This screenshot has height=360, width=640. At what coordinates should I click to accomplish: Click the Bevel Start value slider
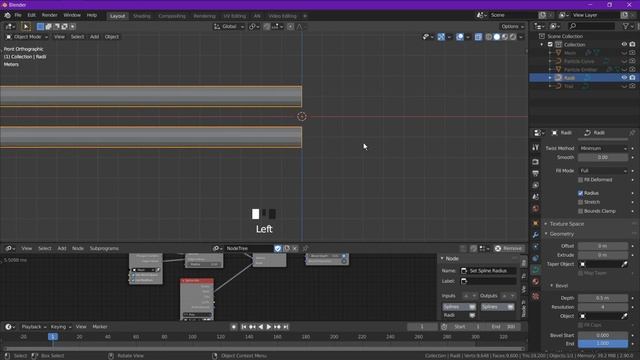click(x=603, y=335)
